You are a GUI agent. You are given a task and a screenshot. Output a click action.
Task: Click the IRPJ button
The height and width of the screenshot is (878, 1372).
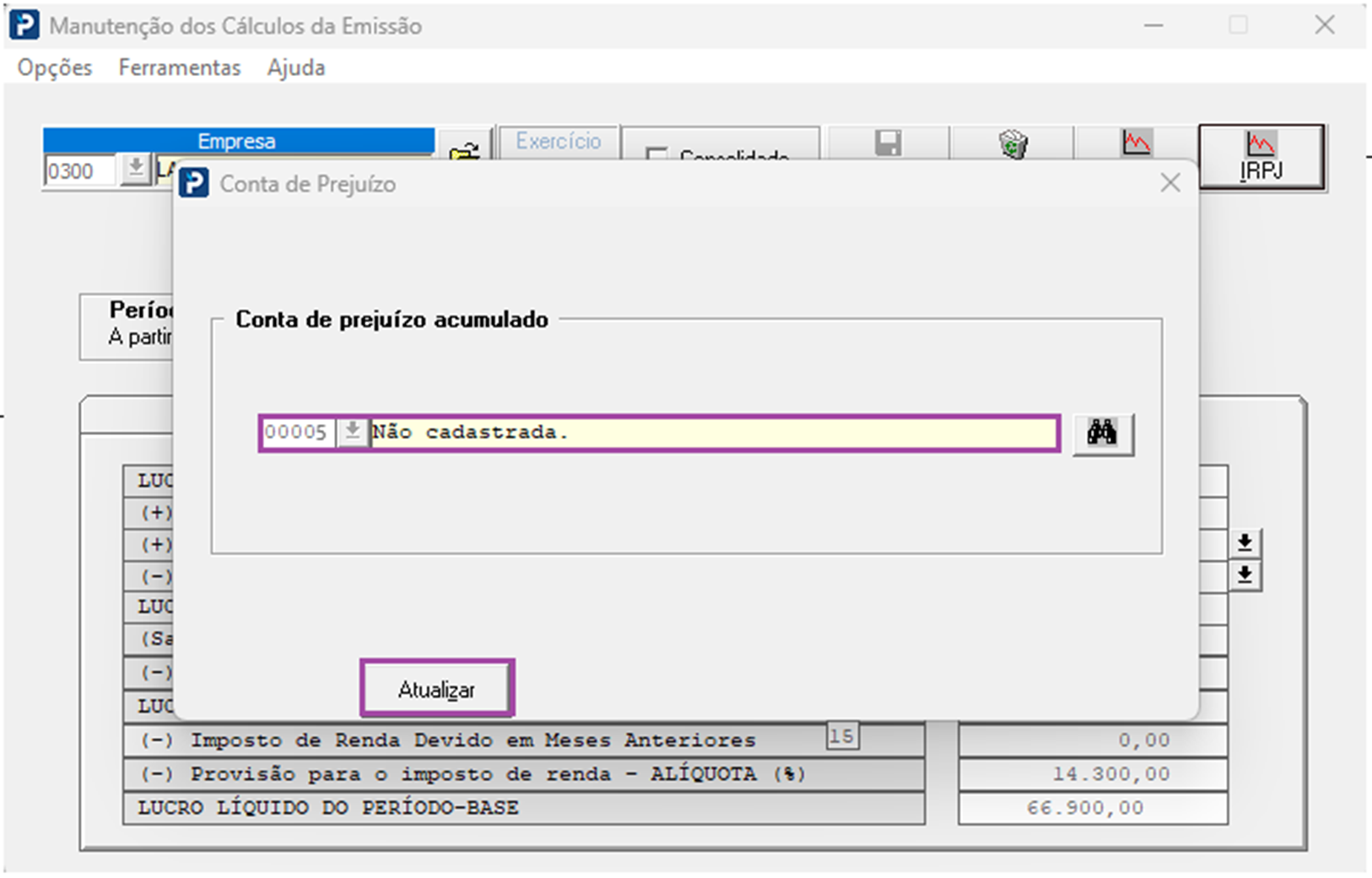pyautogui.click(x=1261, y=157)
